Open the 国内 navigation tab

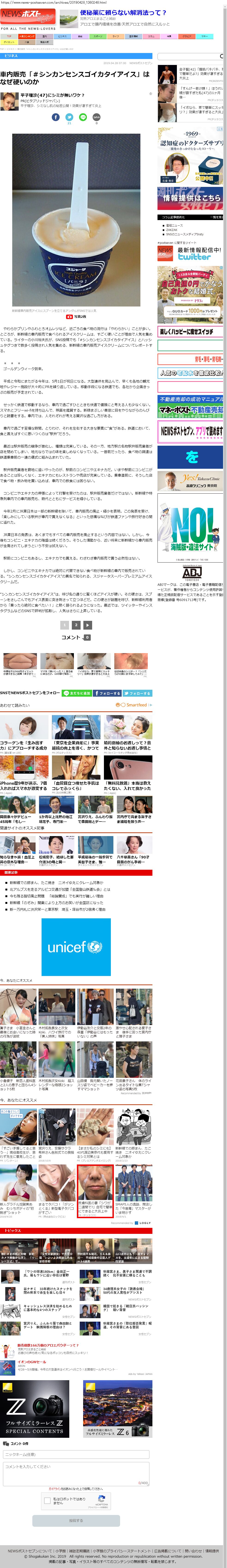(x=45, y=36)
